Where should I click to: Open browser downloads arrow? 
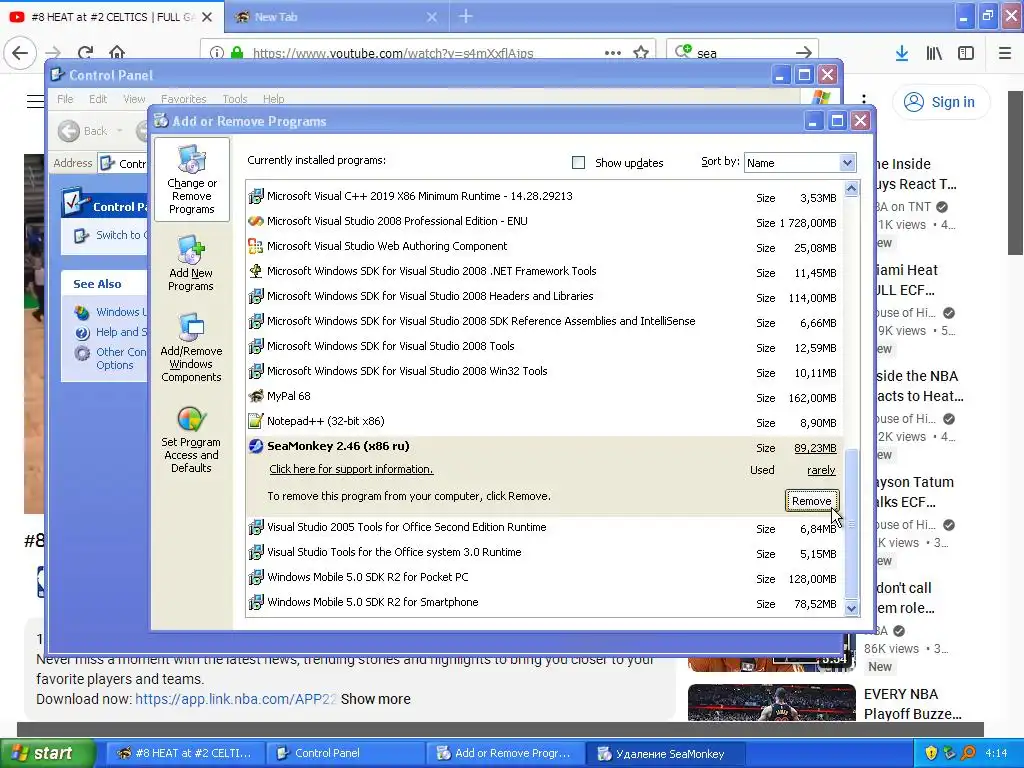(902, 53)
